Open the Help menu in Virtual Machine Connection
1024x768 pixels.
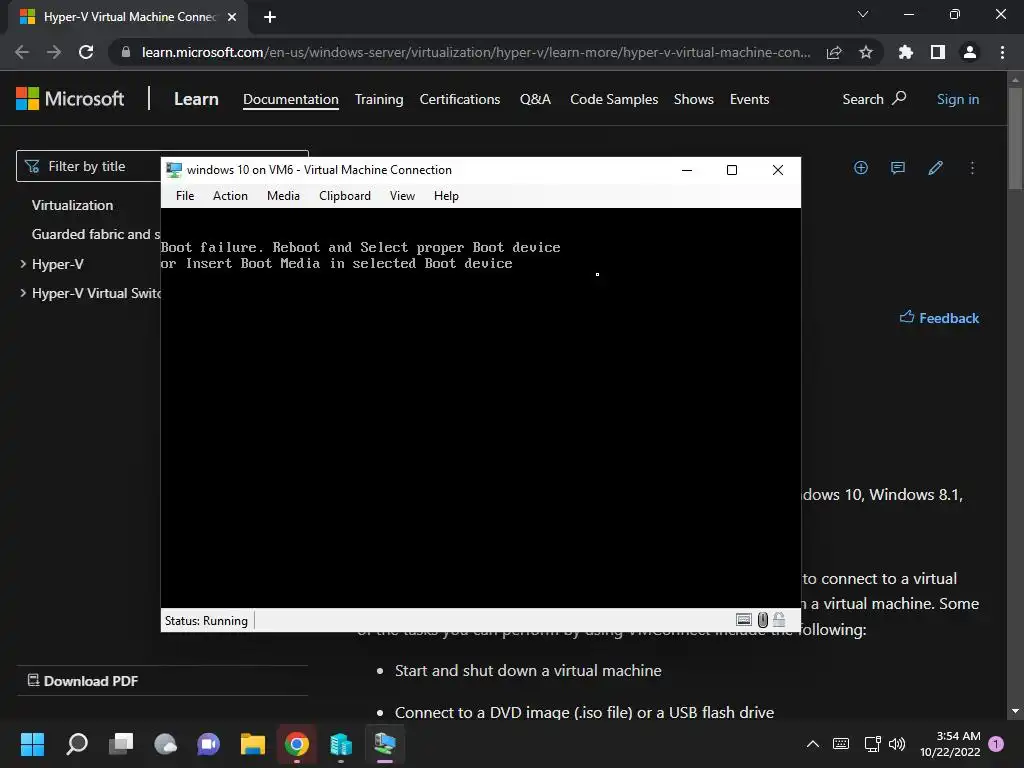click(x=446, y=196)
